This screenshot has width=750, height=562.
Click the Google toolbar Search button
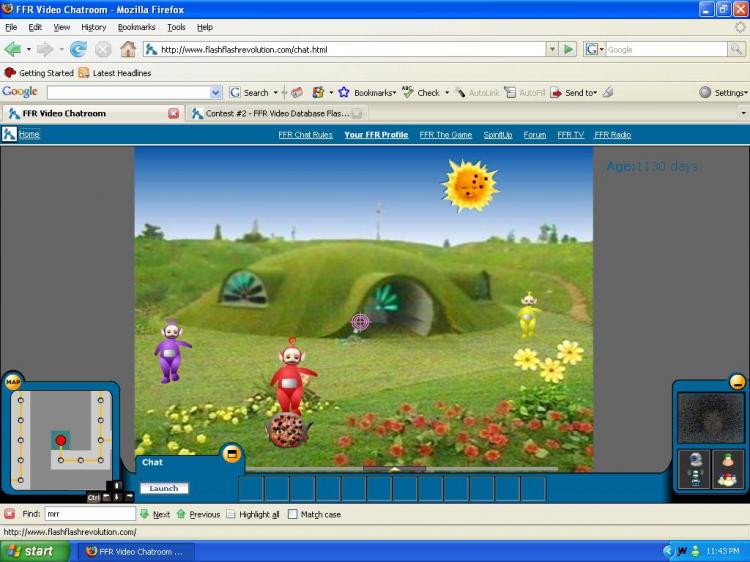tap(250, 92)
